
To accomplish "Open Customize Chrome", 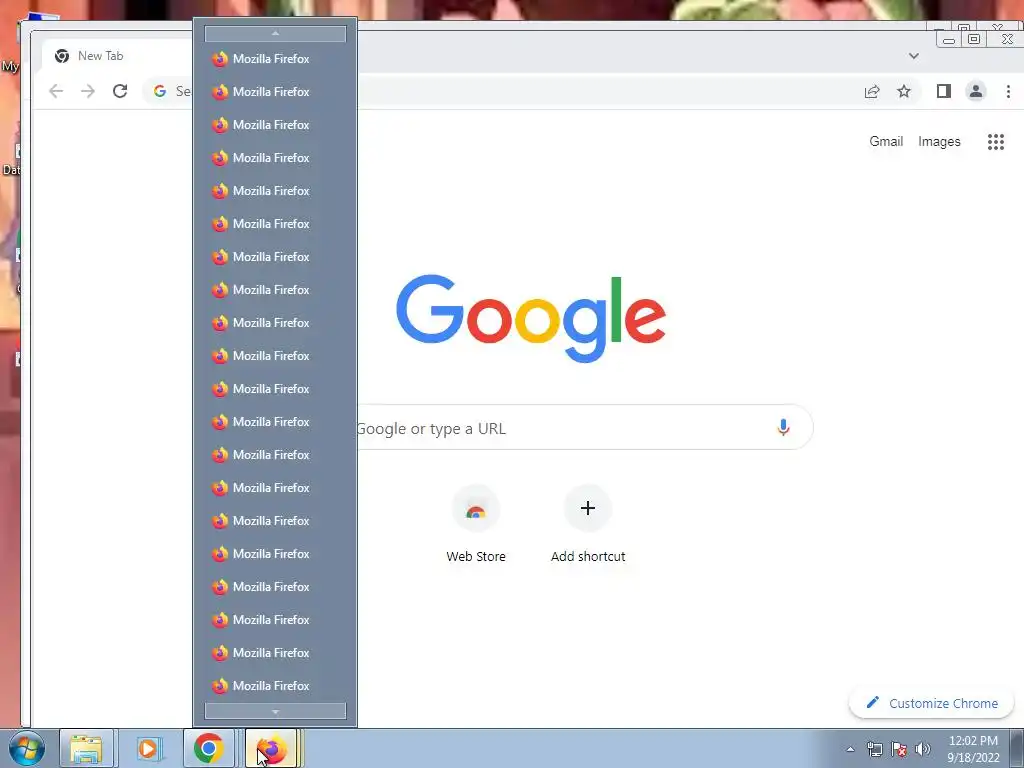I will [931, 703].
